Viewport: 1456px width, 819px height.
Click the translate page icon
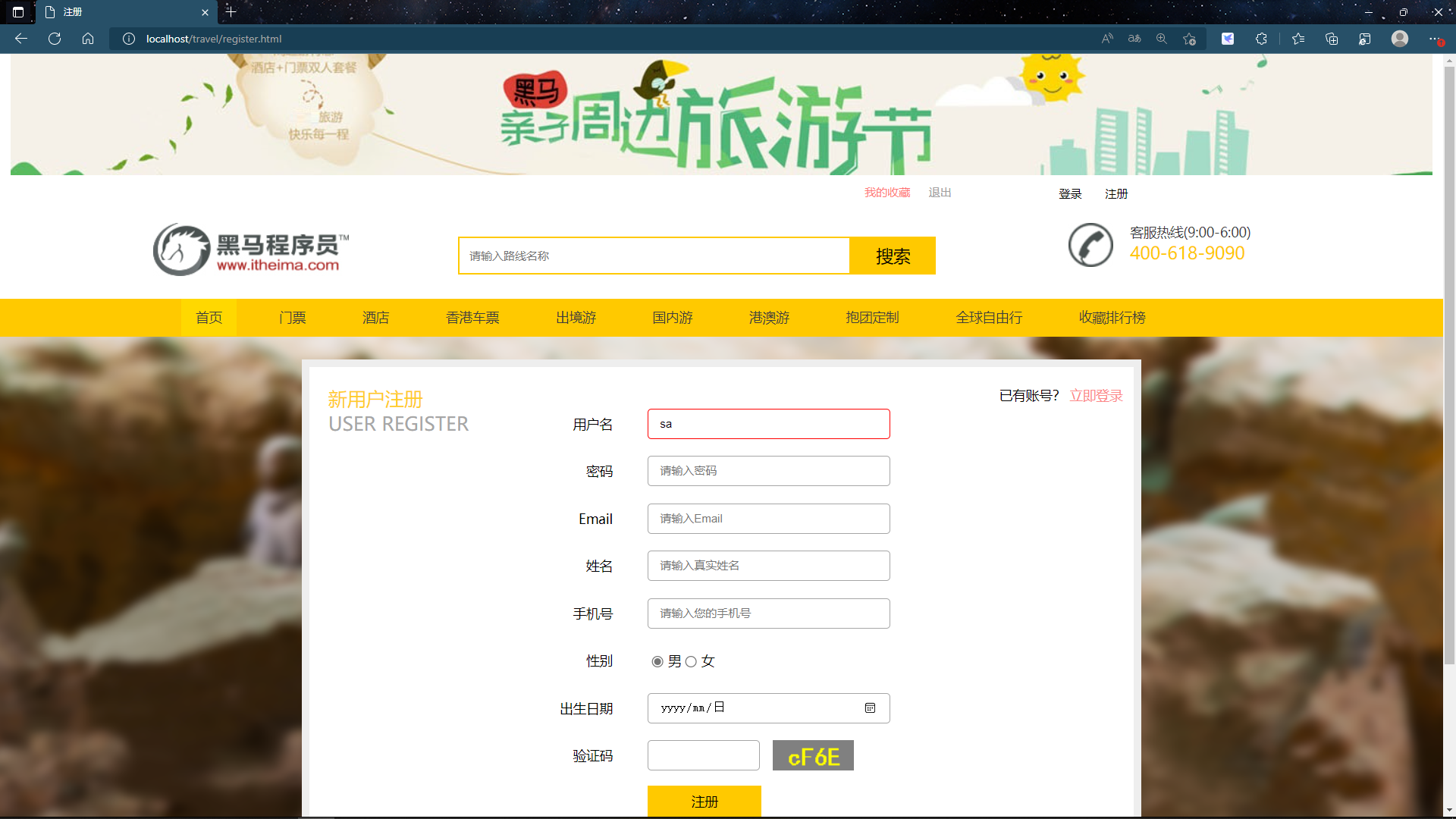tap(1134, 39)
